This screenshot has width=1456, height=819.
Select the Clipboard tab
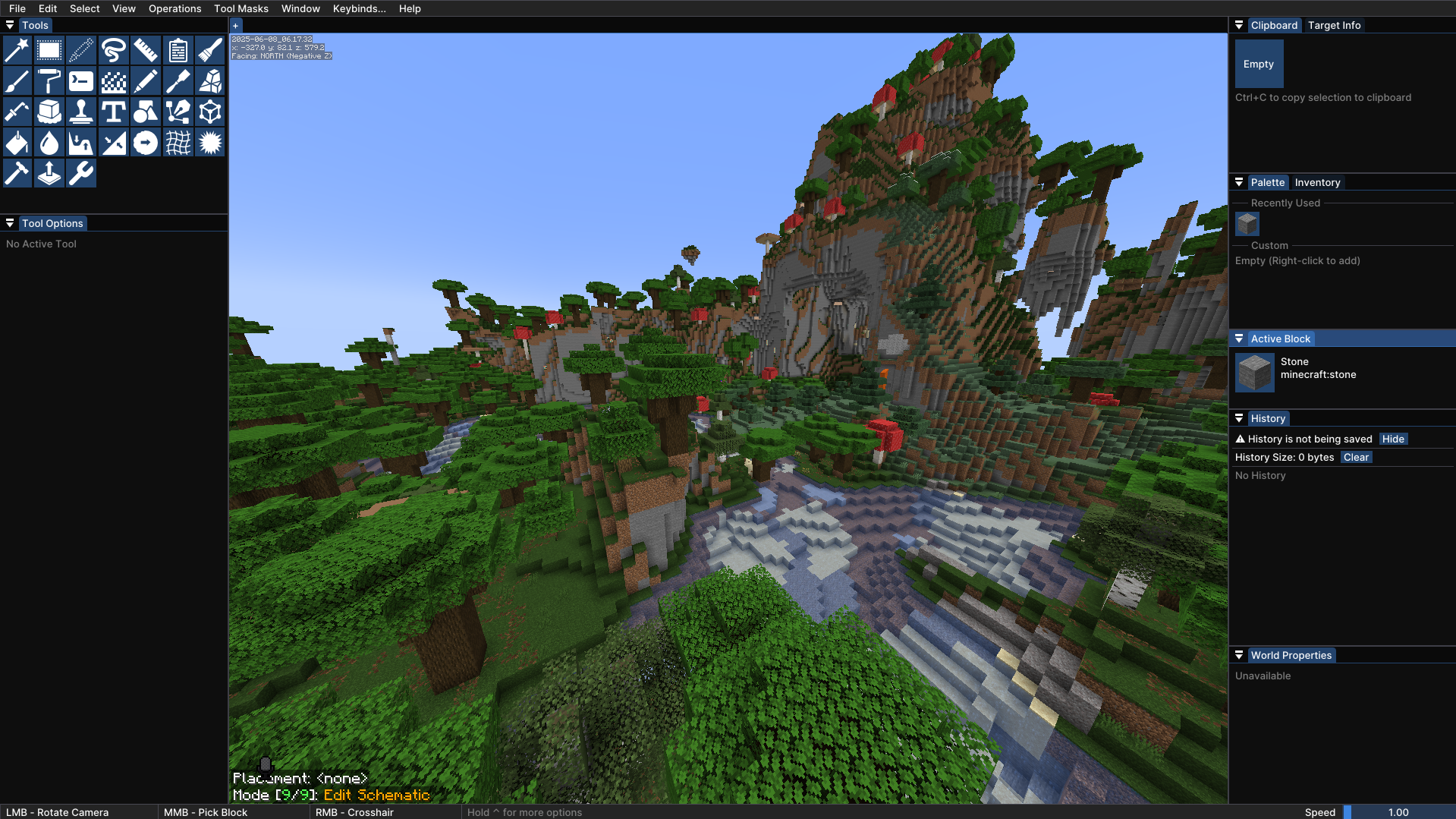(x=1275, y=25)
